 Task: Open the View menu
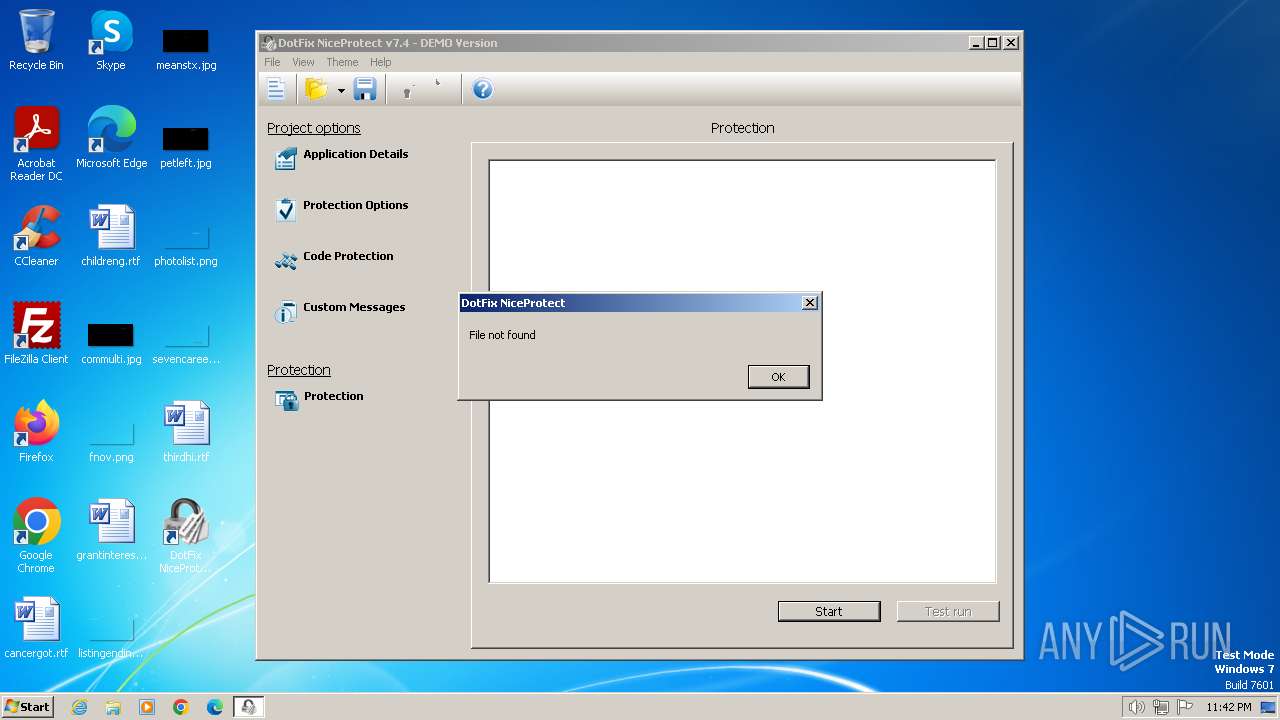coord(303,62)
